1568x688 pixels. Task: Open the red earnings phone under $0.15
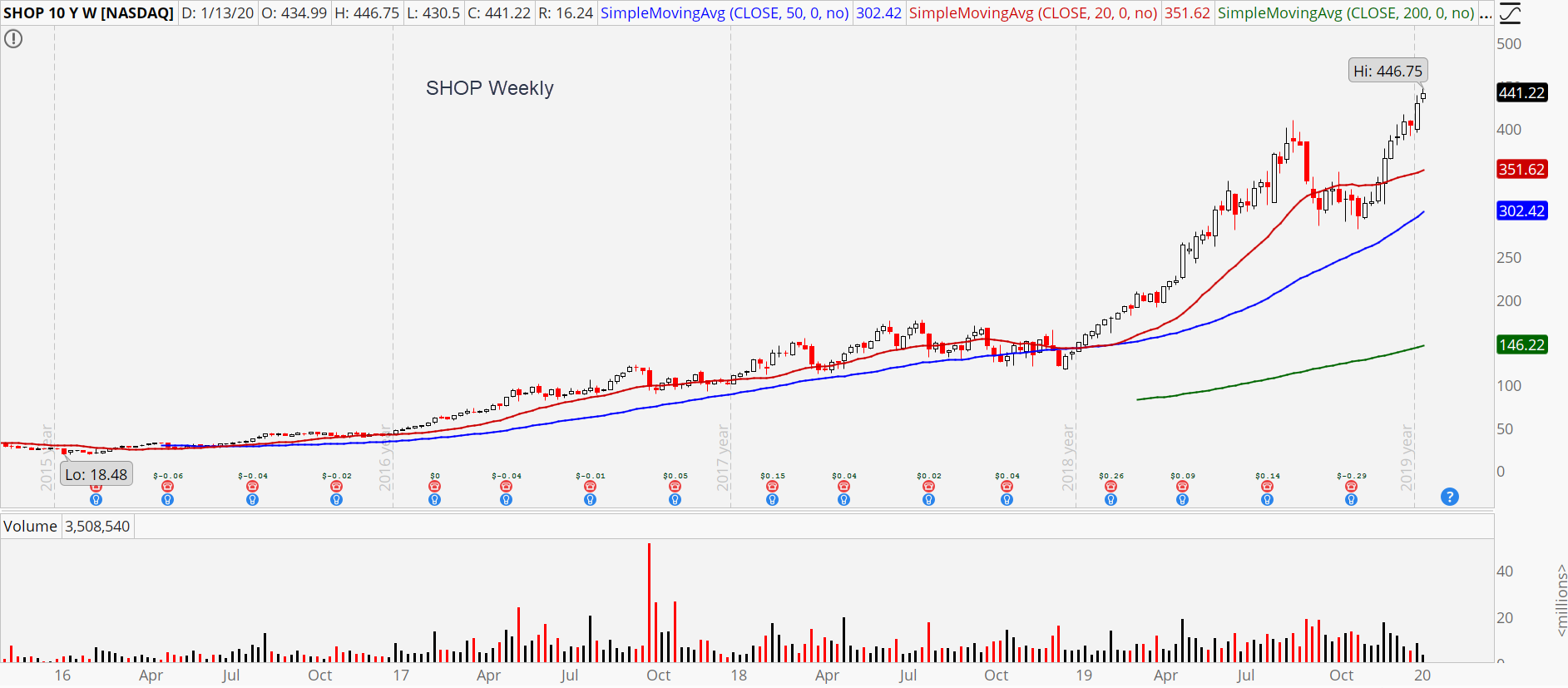[x=772, y=487]
